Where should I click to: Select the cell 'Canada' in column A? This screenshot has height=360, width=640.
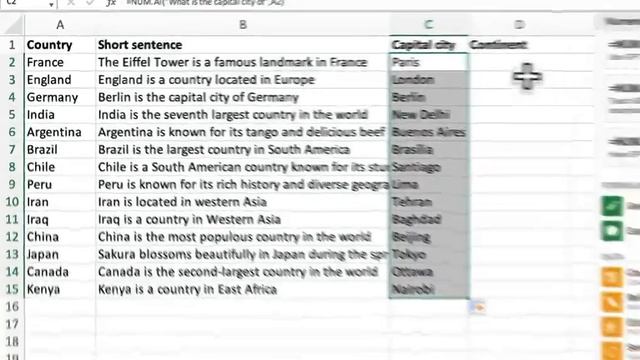[60, 272]
